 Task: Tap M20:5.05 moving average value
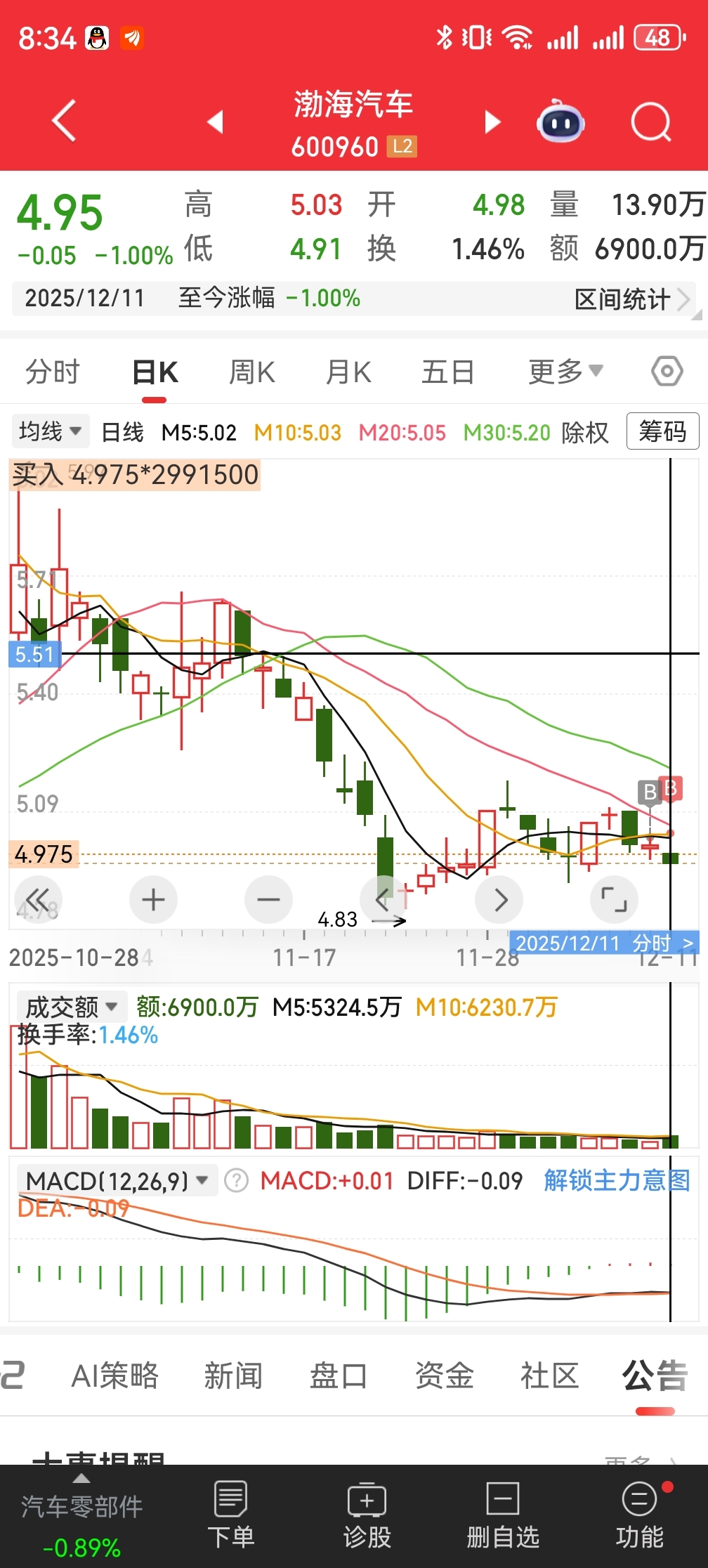point(402,432)
